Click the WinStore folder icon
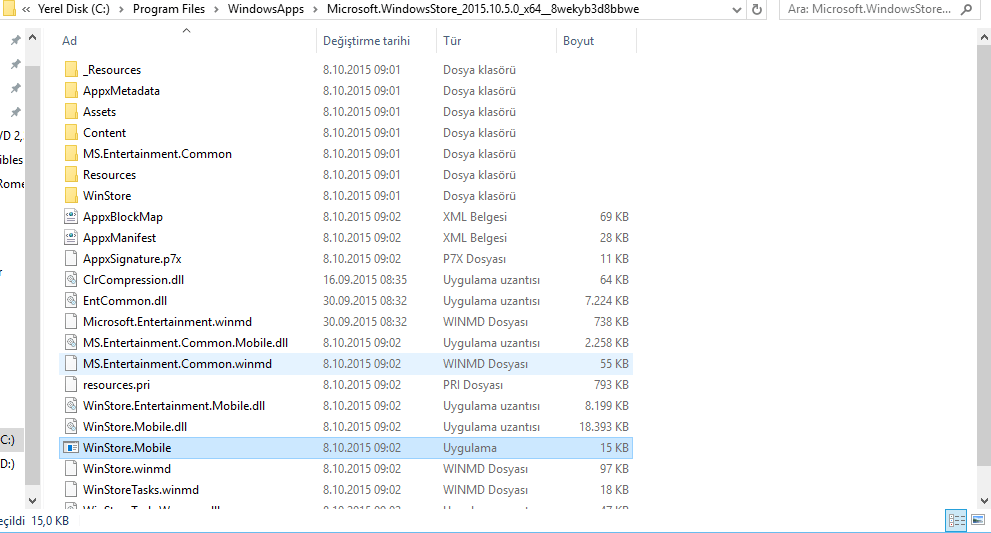991x533 pixels. pyautogui.click(x=71, y=195)
